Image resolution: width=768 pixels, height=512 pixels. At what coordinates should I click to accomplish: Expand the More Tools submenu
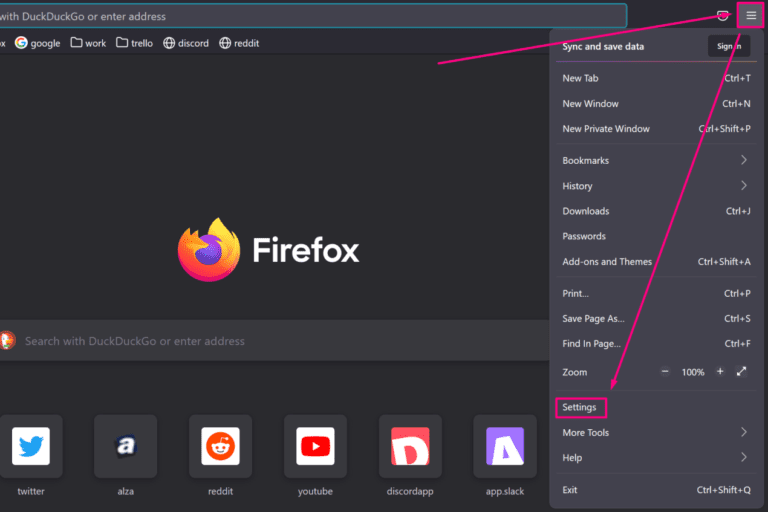(x=656, y=433)
